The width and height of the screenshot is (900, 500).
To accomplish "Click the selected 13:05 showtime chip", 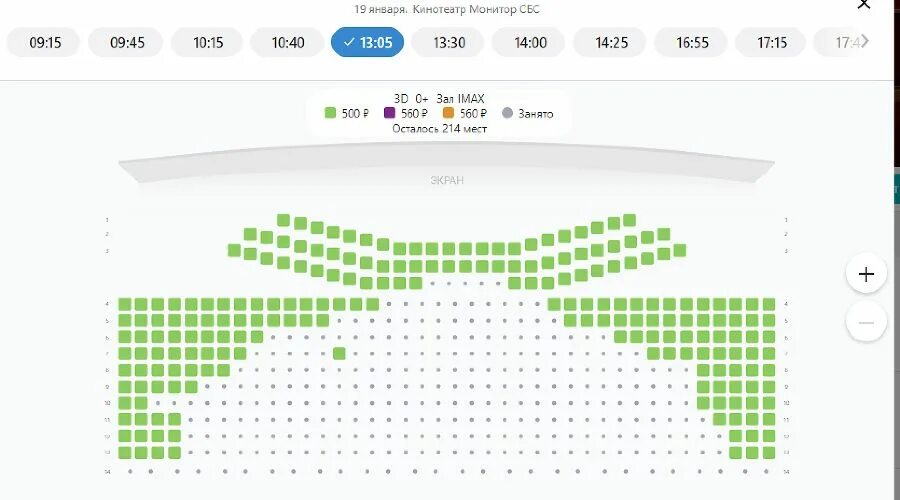I will coord(367,42).
